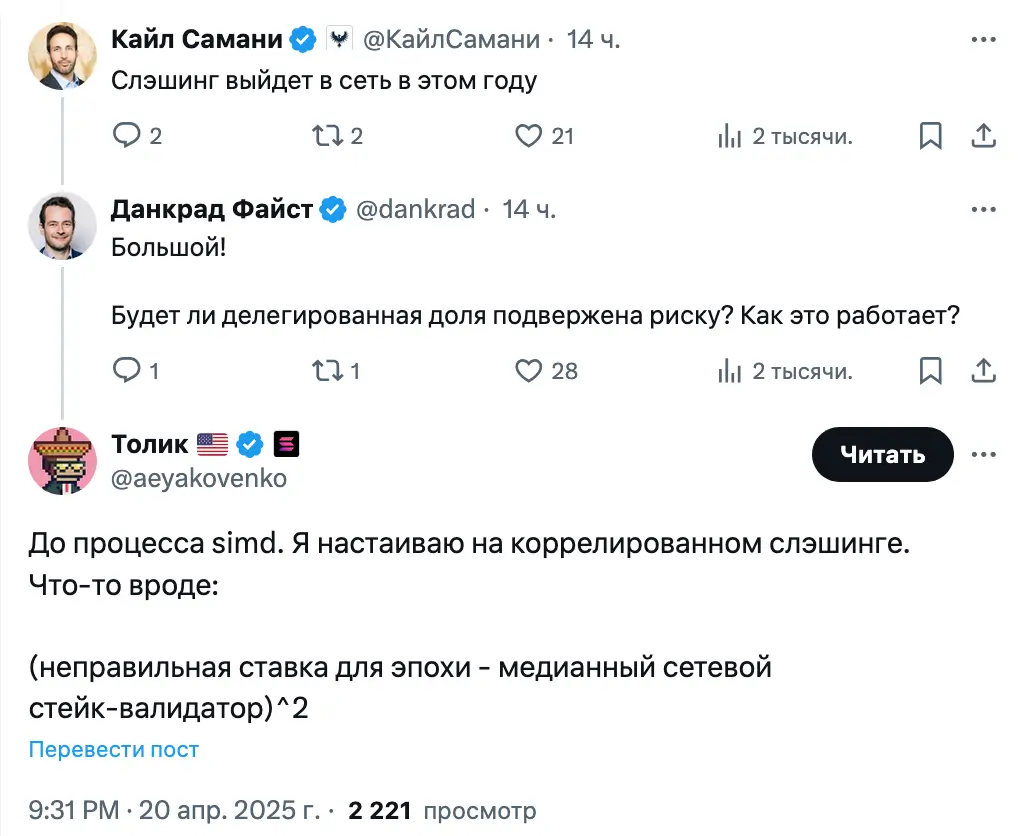
Task: View analytics for Данкрад Файст's tweet
Action: coord(730,371)
